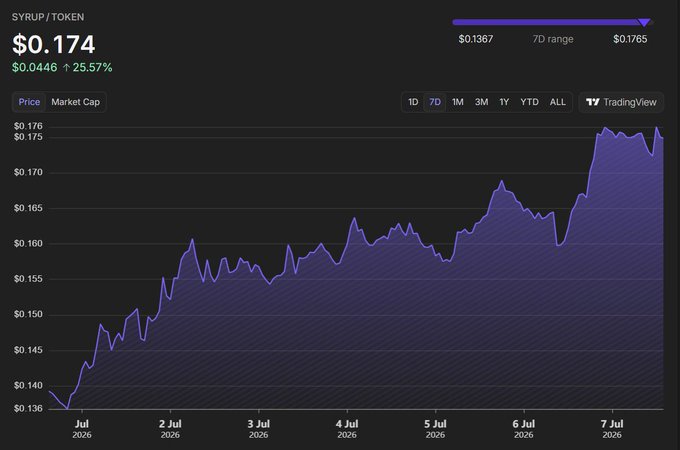This screenshot has width=680, height=450.
Task: Click the $0.136 y-axis label
Action: tap(28, 408)
